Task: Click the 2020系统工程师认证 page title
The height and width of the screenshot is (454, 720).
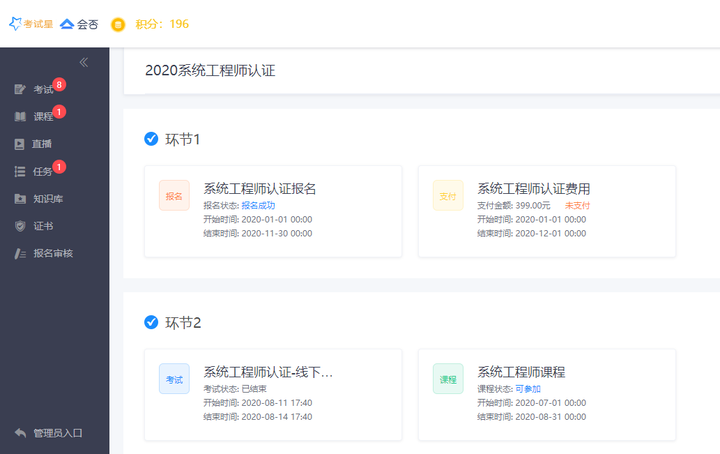Action: (x=210, y=71)
